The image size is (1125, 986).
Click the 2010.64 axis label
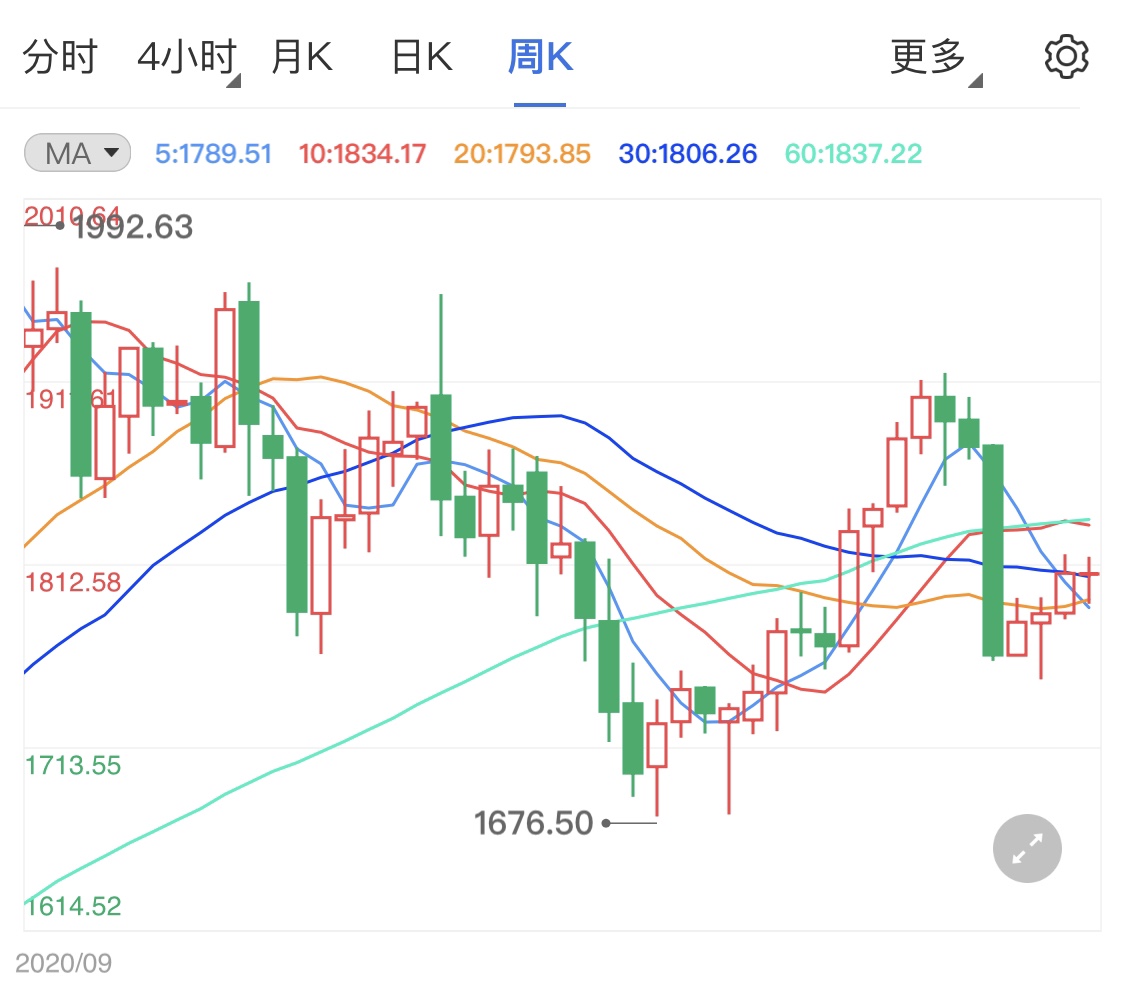pyautogui.click(x=72, y=215)
